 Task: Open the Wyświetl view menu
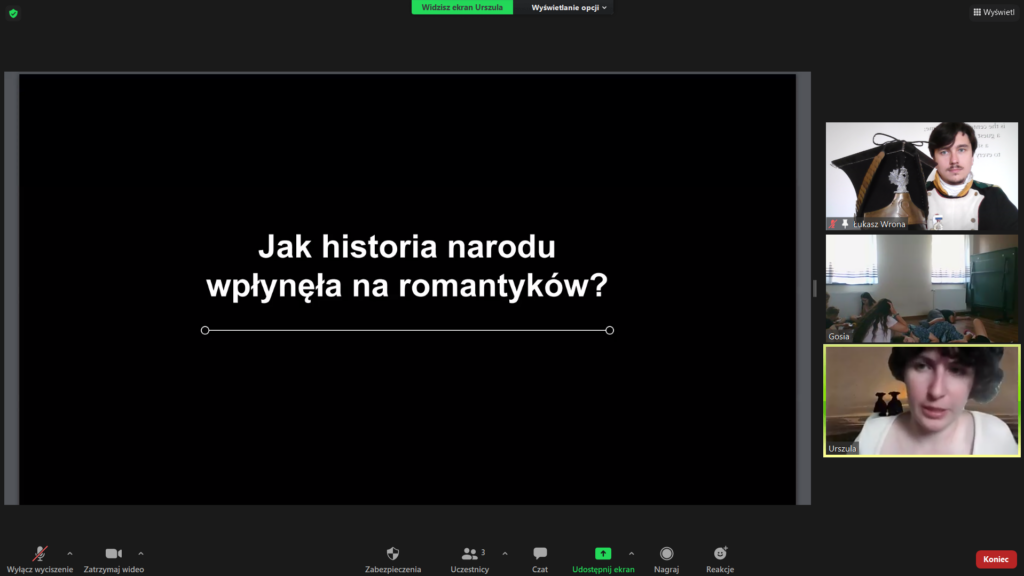pyautogui.click(x=993, y=12)
